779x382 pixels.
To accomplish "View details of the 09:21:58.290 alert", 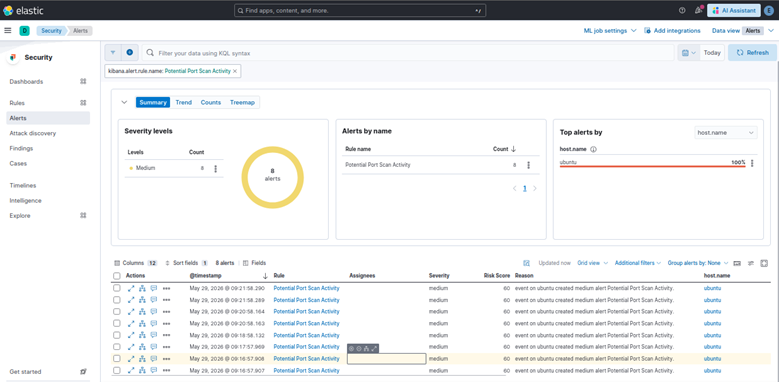I will pyautogui.click(x=131, y=288).
